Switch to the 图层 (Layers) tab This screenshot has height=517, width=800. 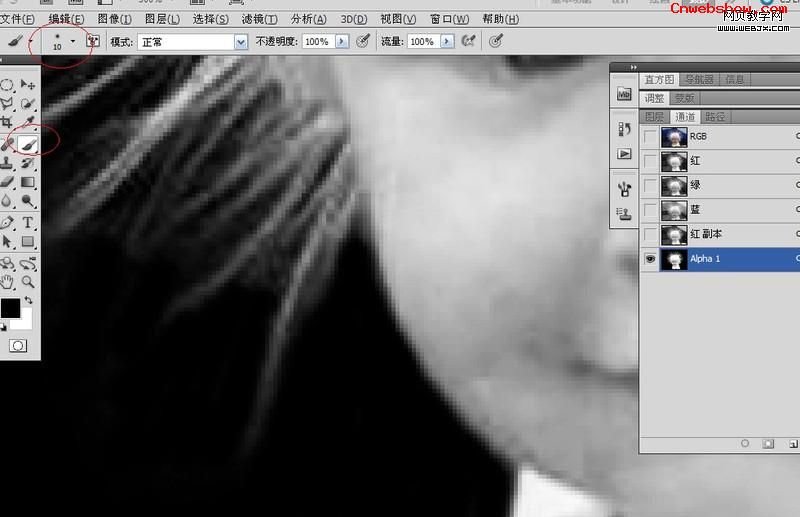(x=654, y=116)
